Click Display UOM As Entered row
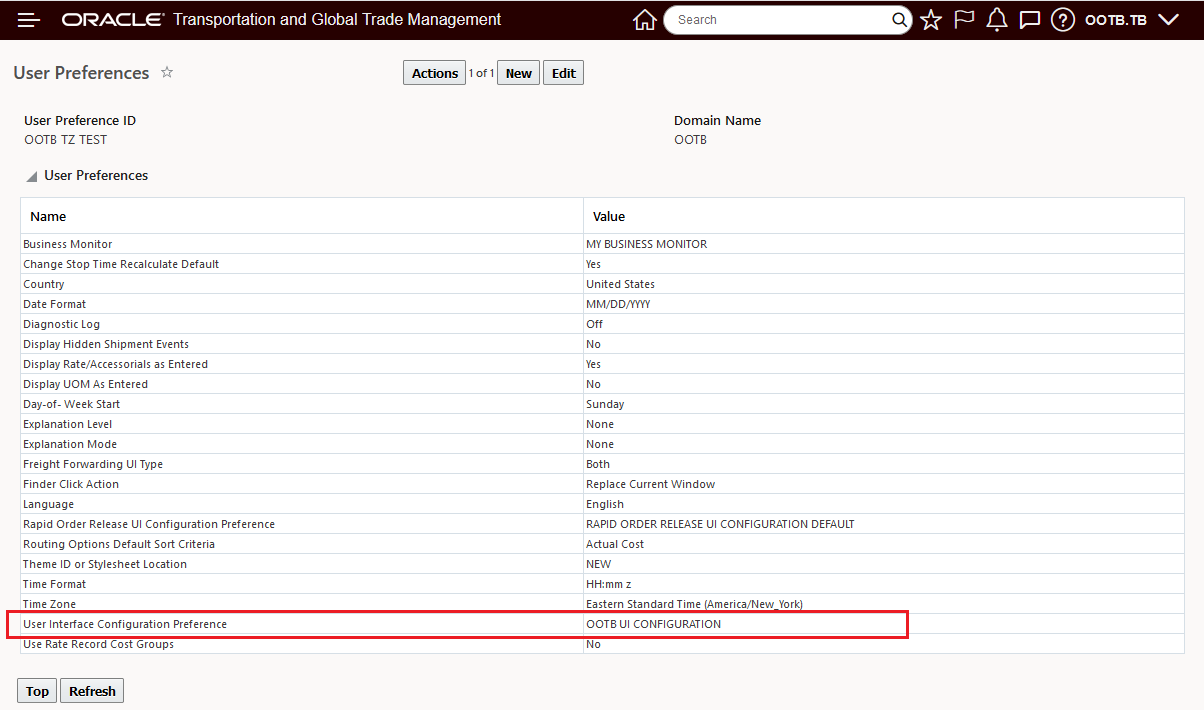Viewport: 1204px width, 710px height. tap(86, 384)
